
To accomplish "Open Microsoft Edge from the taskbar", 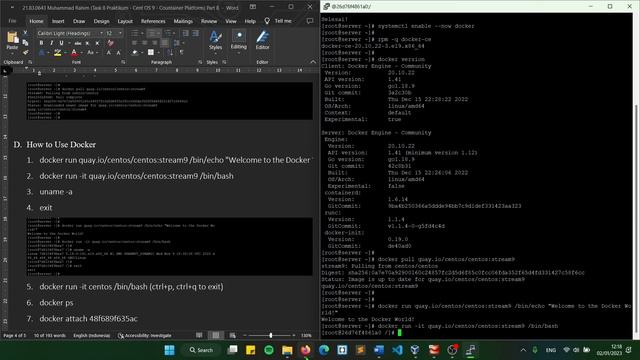I will click(x=324, y=350).
